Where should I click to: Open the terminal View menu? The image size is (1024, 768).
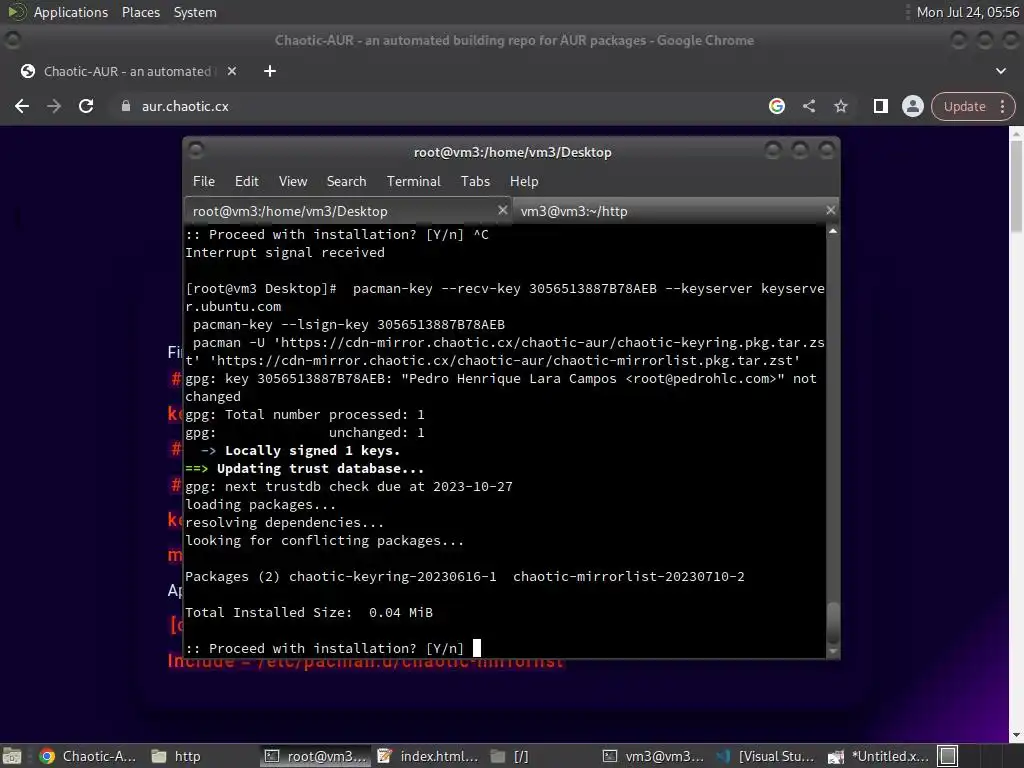click(293, 182)
